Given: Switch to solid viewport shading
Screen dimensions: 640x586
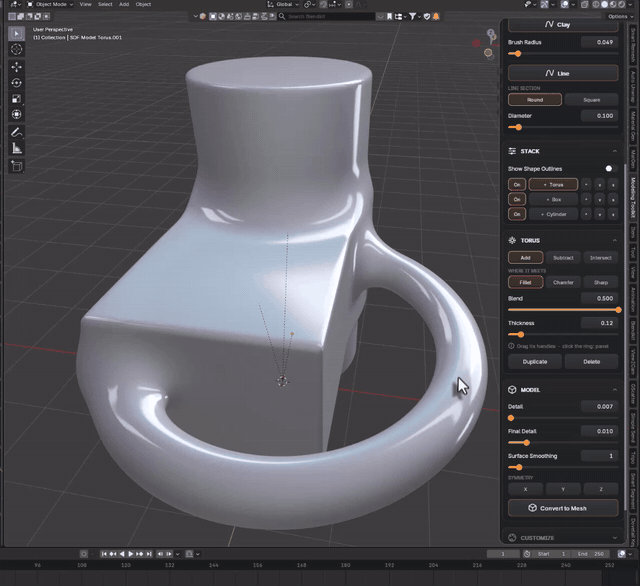Looking at the screenshot, I should pos(604,4).
